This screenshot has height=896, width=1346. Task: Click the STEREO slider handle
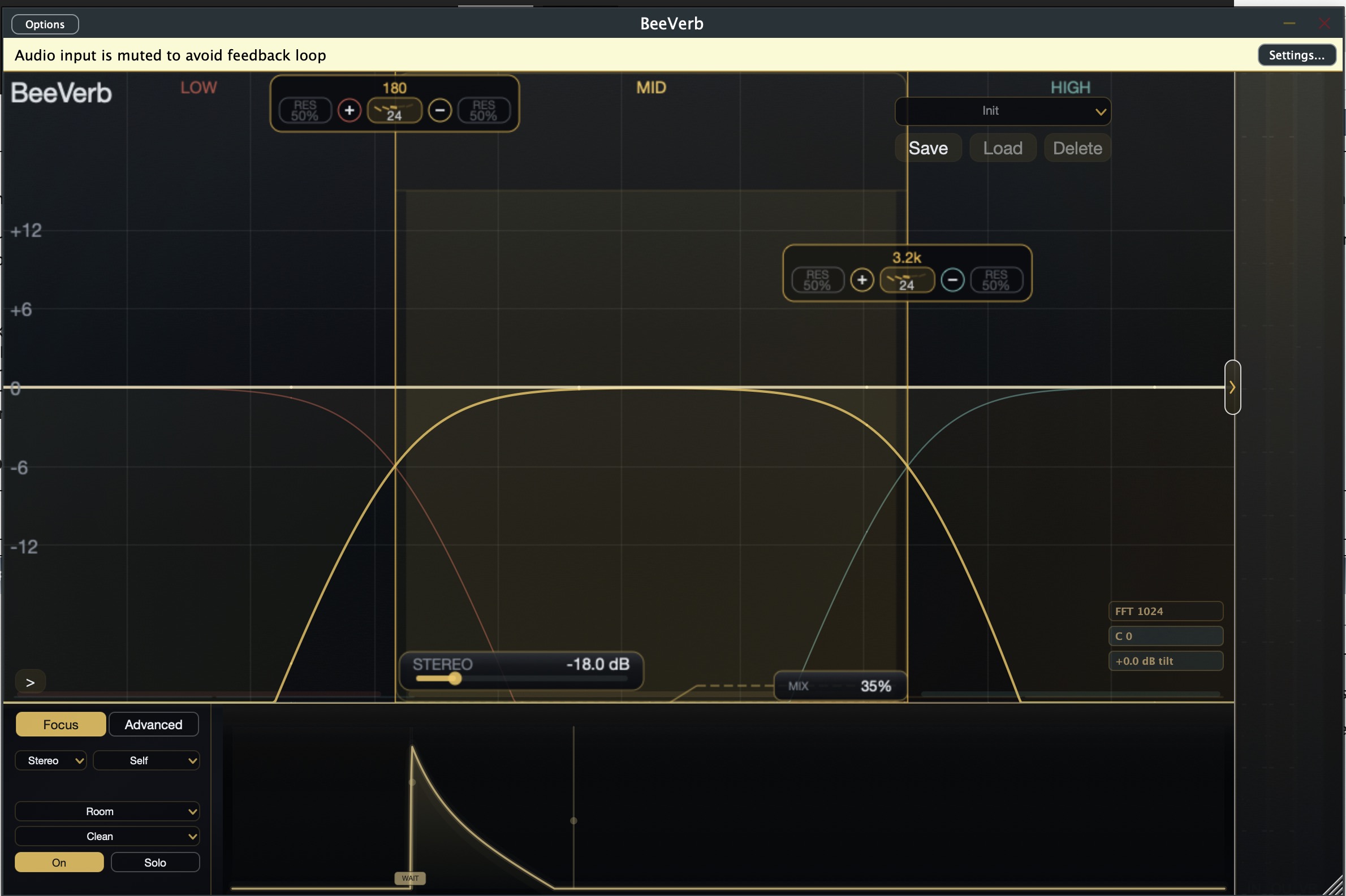tap(454, 679)
